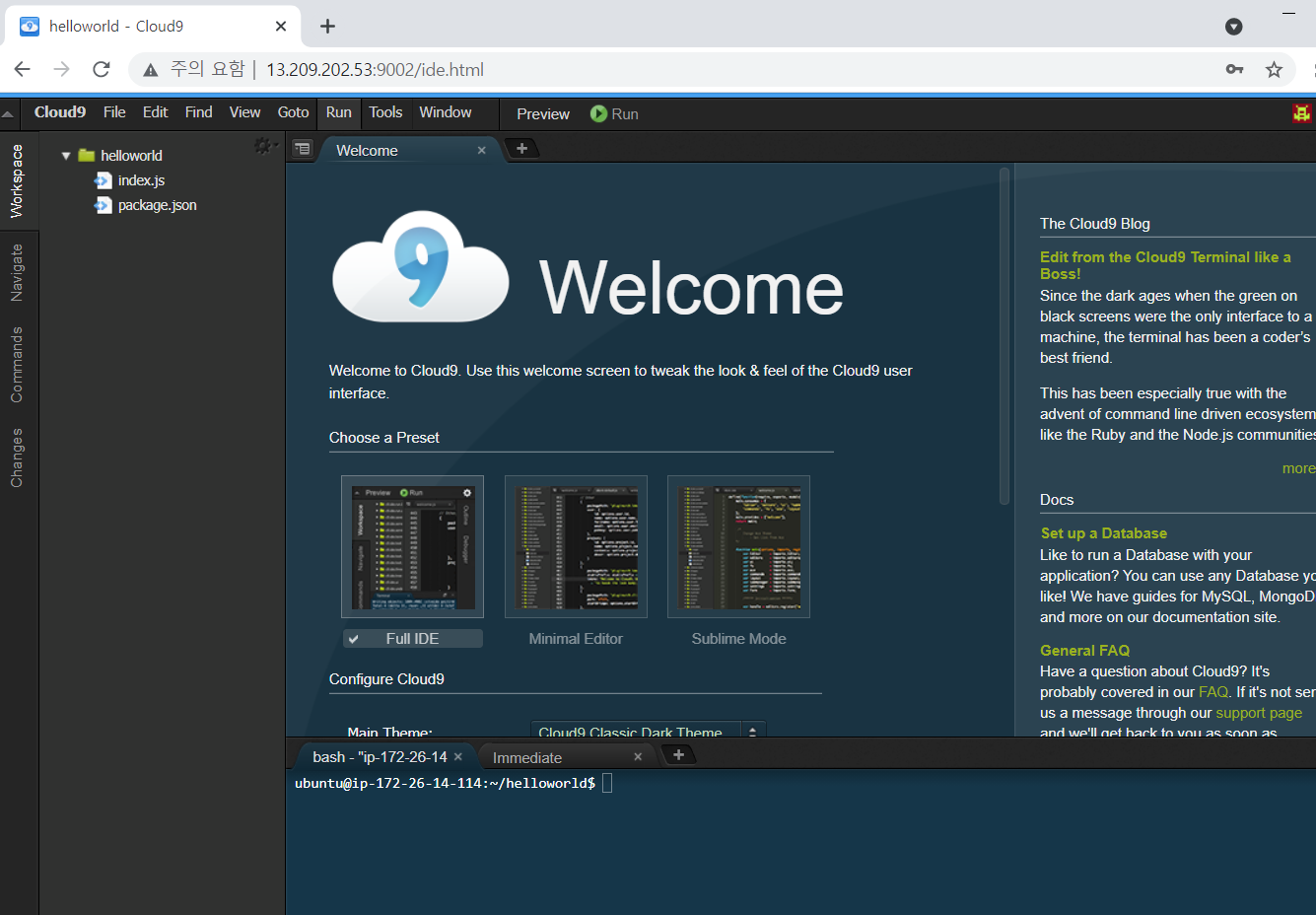Switch to the Changes side panel

(17, 457)
